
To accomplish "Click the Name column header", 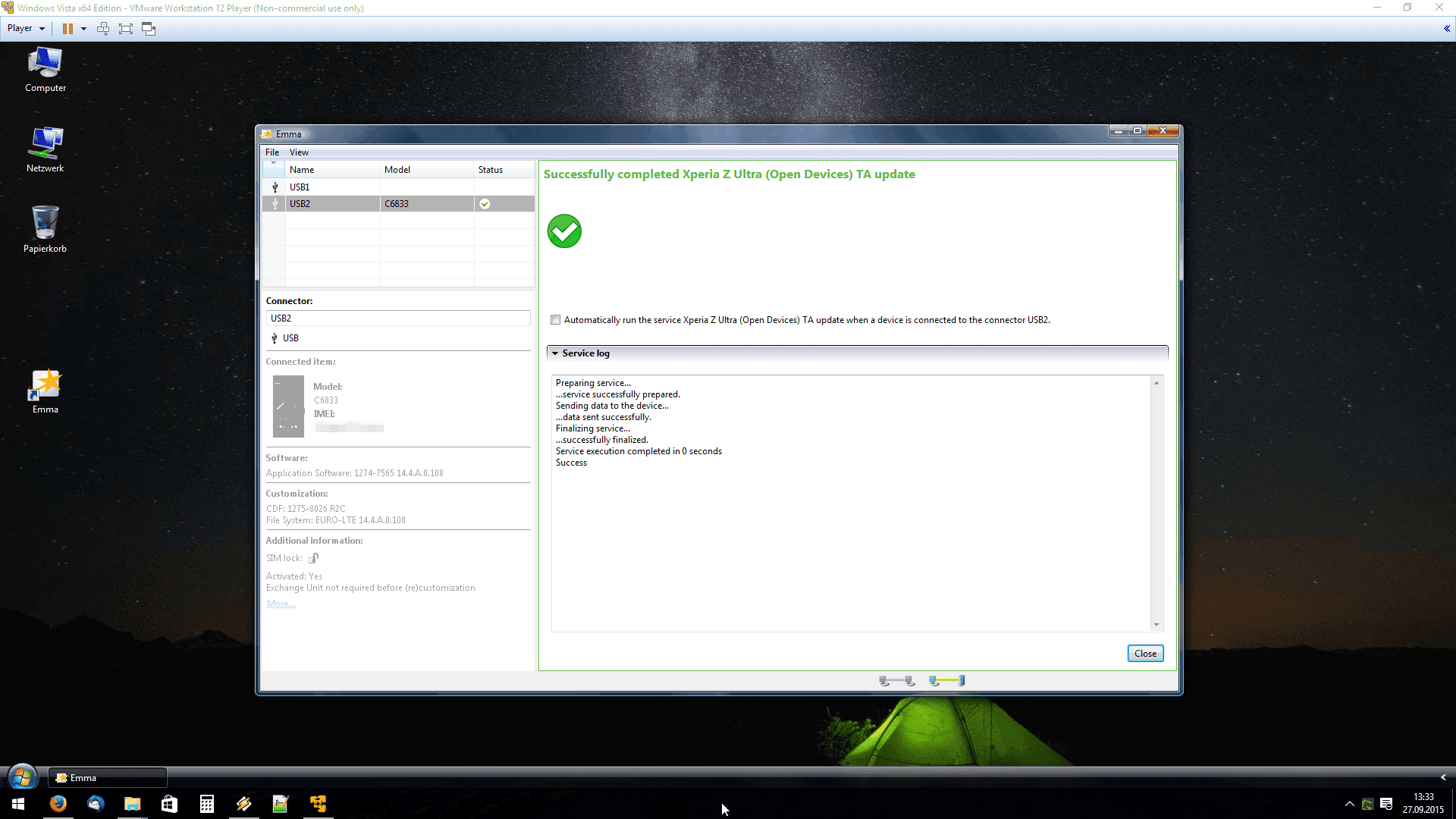I will (x=332, y=170).
